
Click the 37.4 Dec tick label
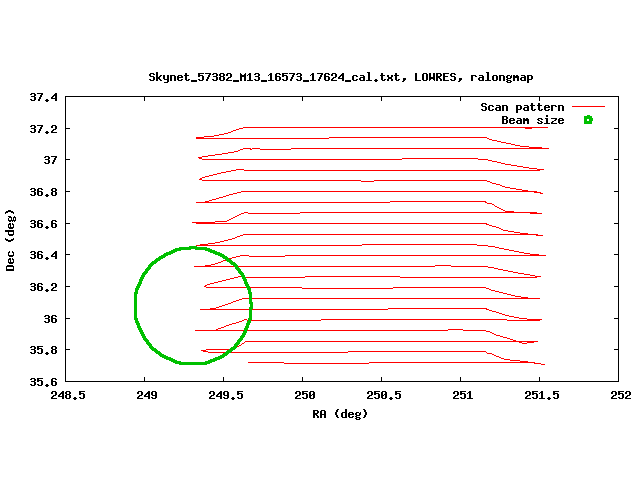tap(43, 97)
